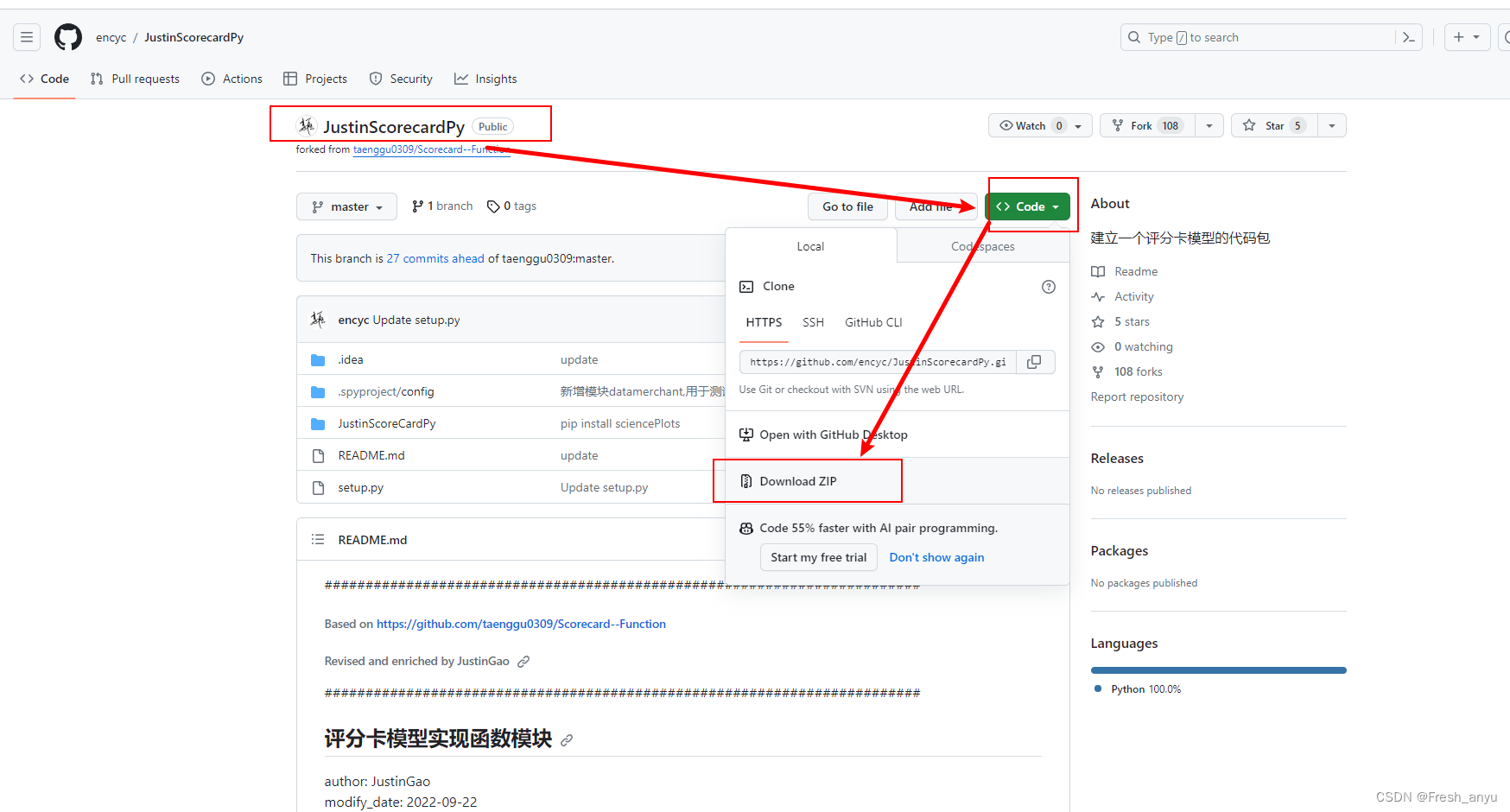Open the command palette icon
The image size is (1510, 812).
tap(1409, 37)
